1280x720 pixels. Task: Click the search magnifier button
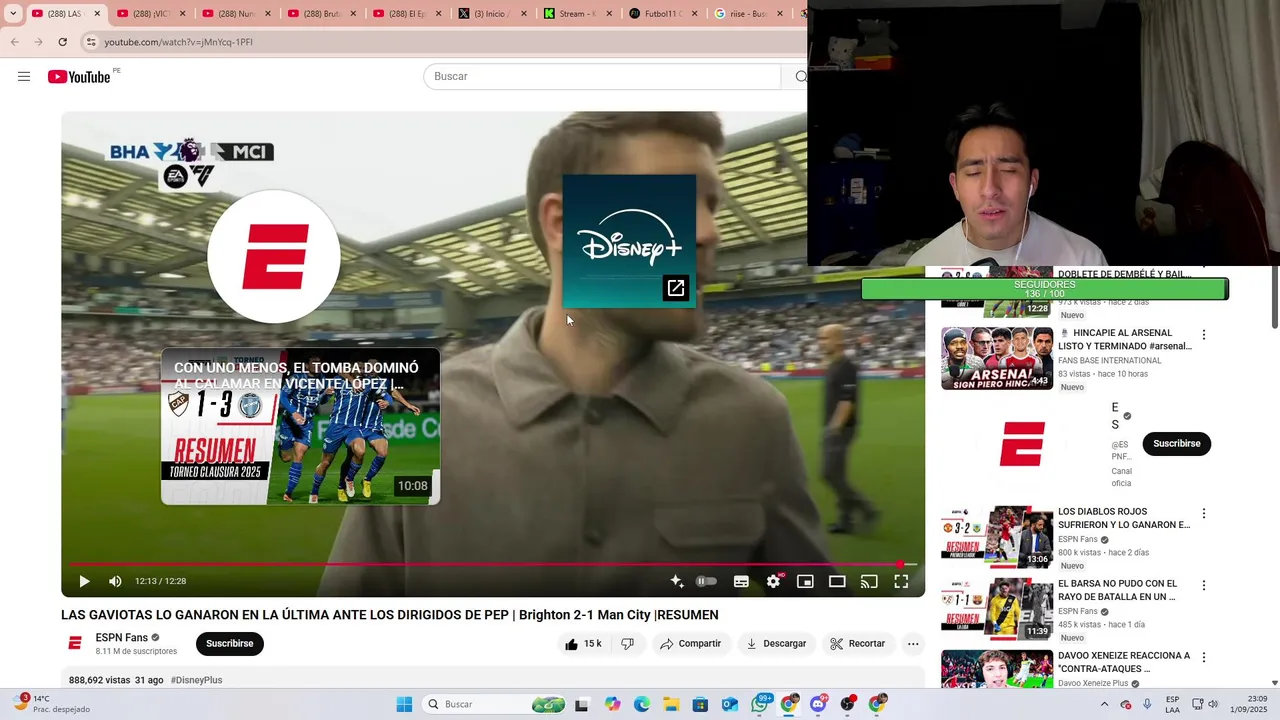point(799,77)
